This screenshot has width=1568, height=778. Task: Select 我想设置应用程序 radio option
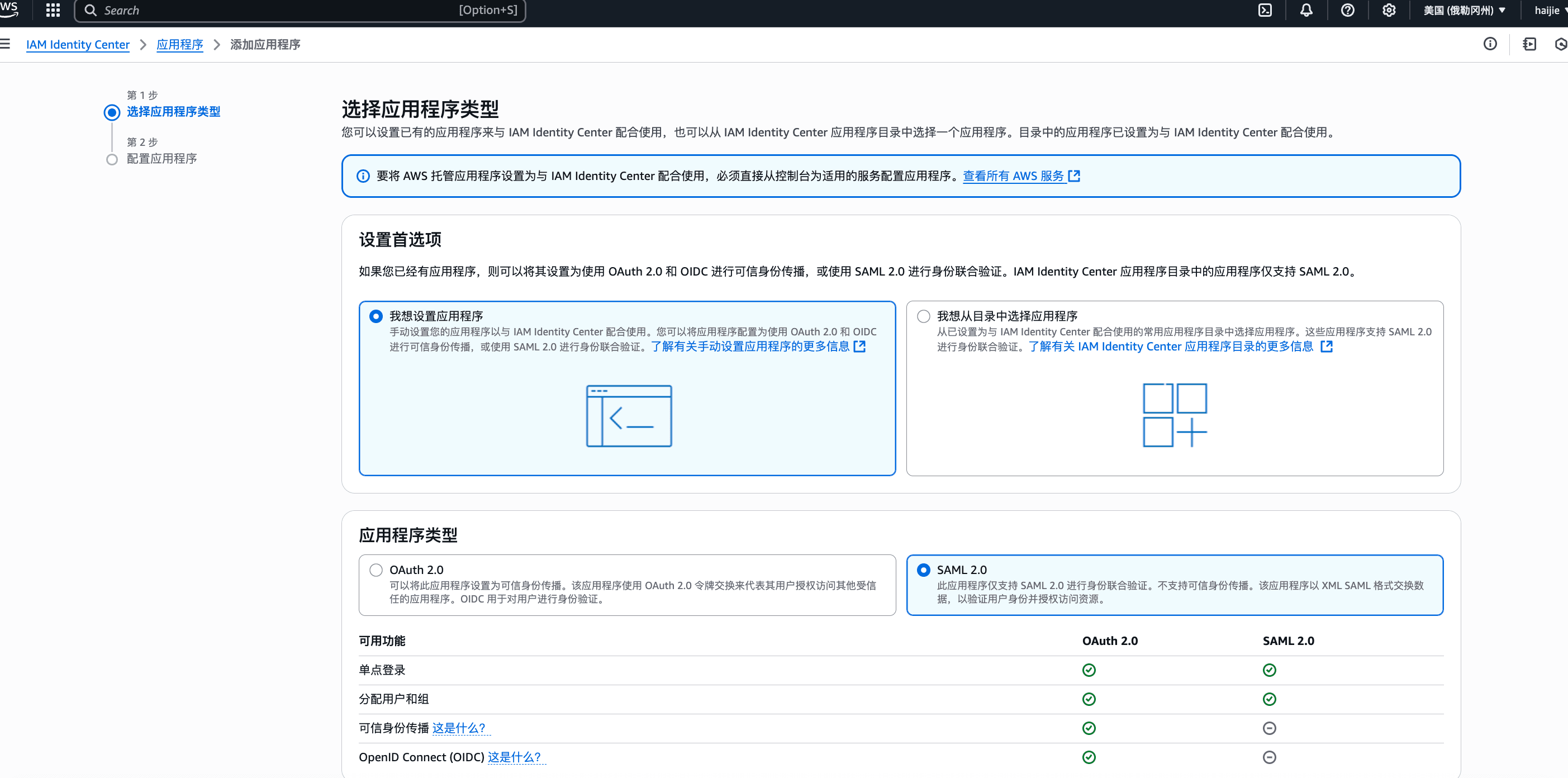(376, 316)
